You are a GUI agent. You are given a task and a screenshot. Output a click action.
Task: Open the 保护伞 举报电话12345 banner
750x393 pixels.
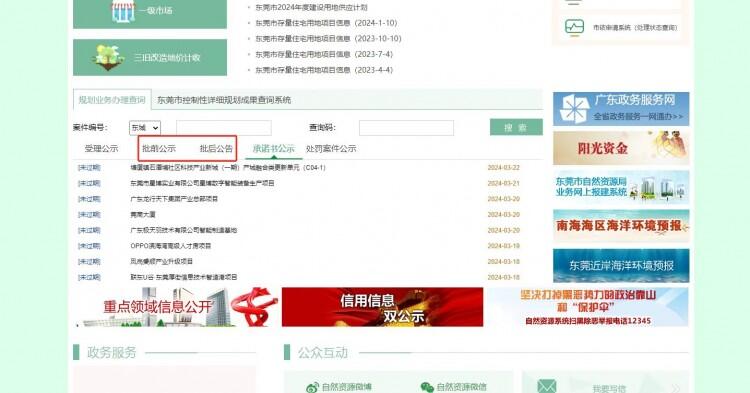(588, 307)
